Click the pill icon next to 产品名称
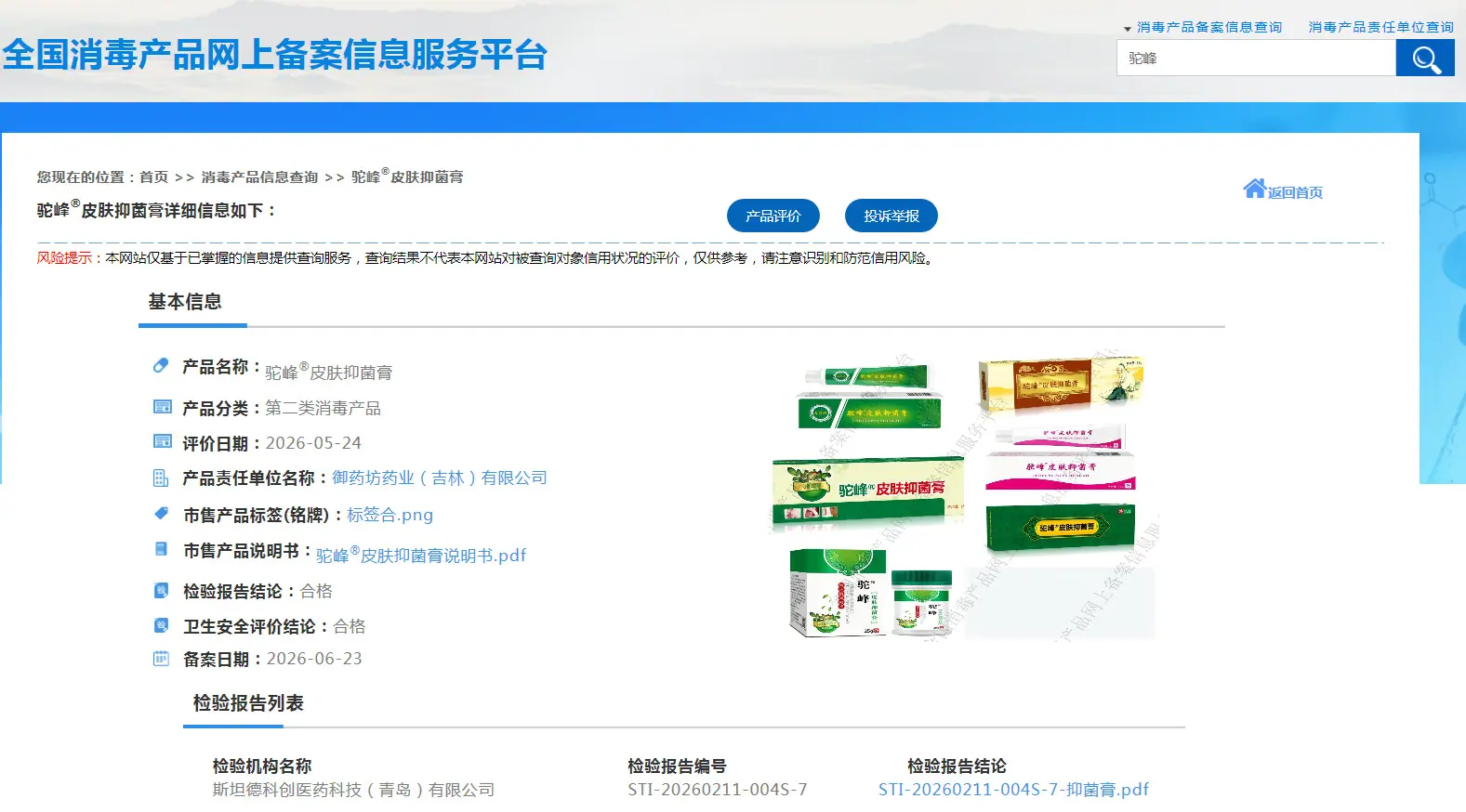This screenshot has height=812, width=1466. [161, 366]
